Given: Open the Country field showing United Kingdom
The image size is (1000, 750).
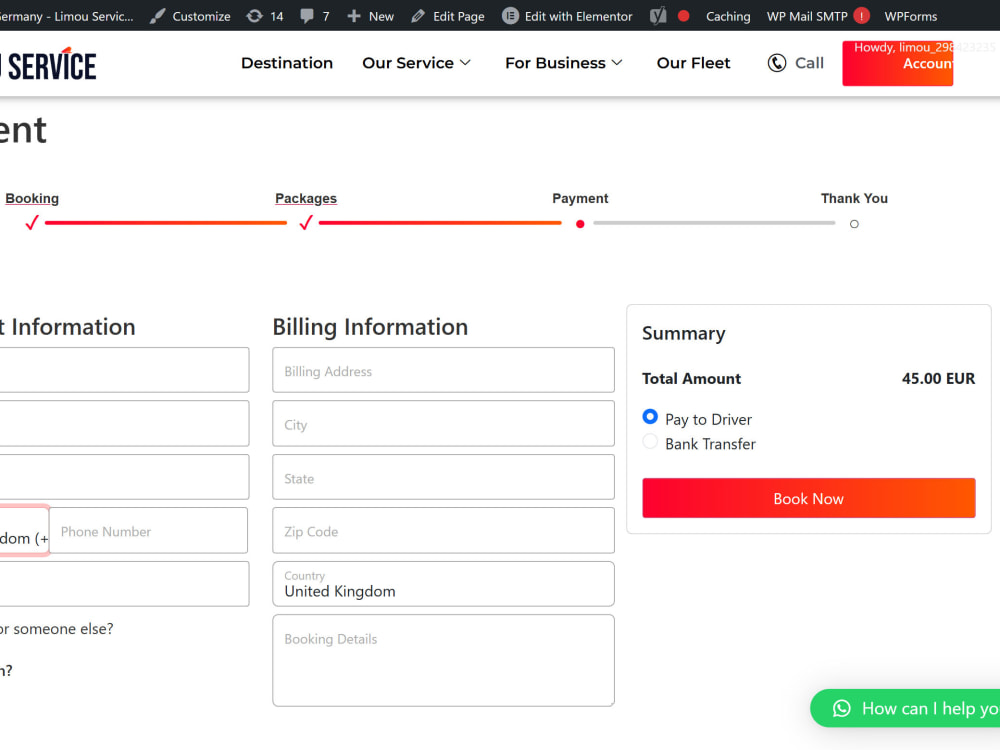Looking at the screenshot, I should pyautogui.click(x=443, y=584).
